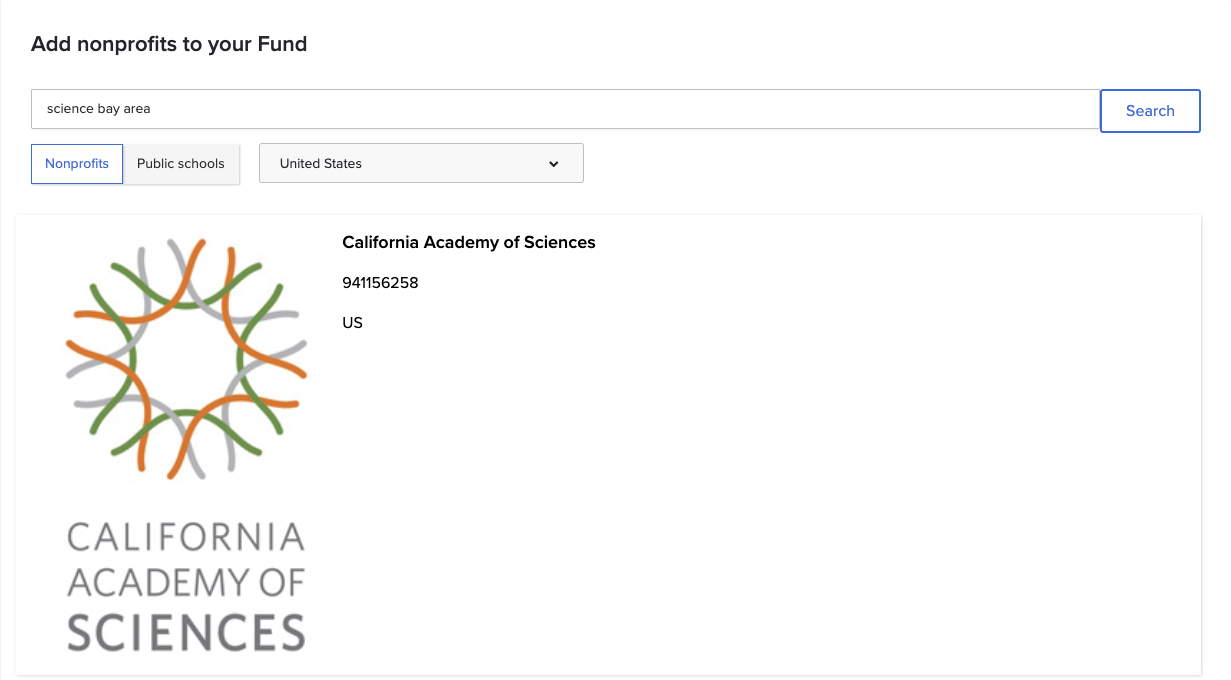Click the EIN number 941156258

click(380, 283)
